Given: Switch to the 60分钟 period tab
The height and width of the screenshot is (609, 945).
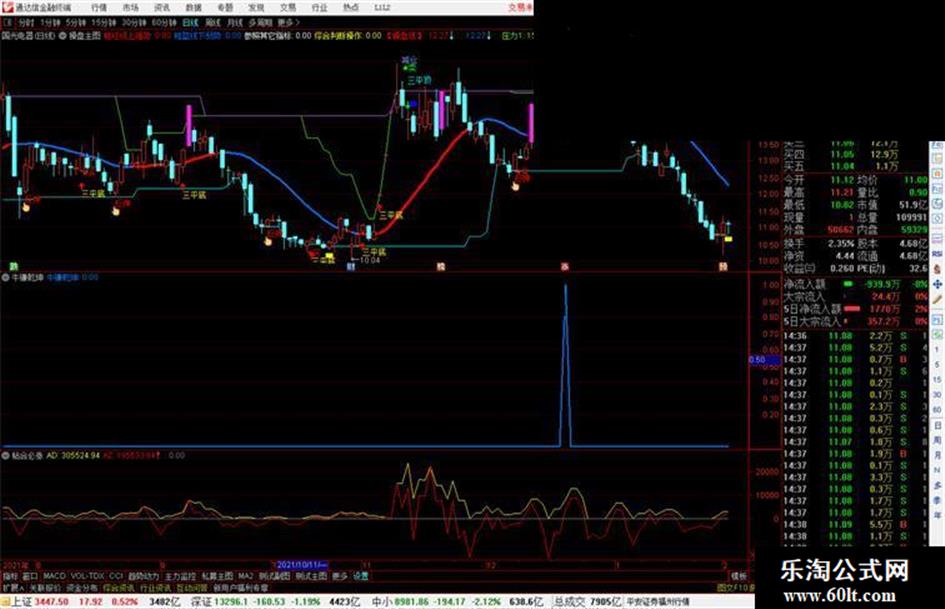Looking at the screenshot, I should [164, 22].
